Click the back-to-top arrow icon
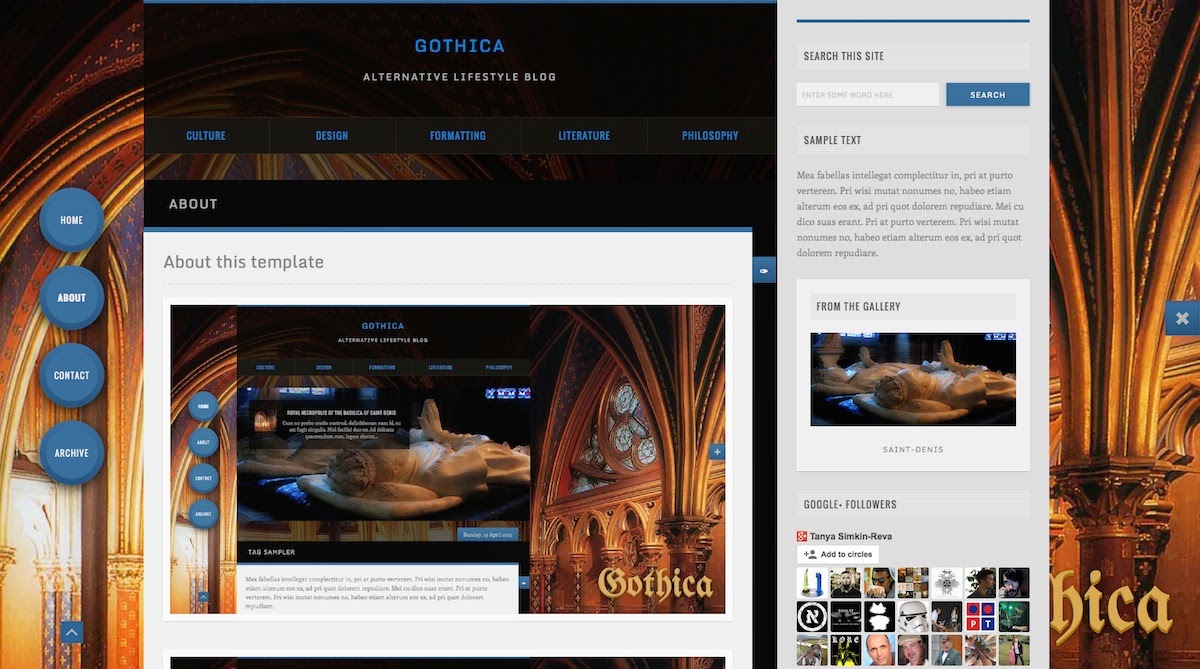This screenshot has width=1200, height=669. click(x=71, y=632)
